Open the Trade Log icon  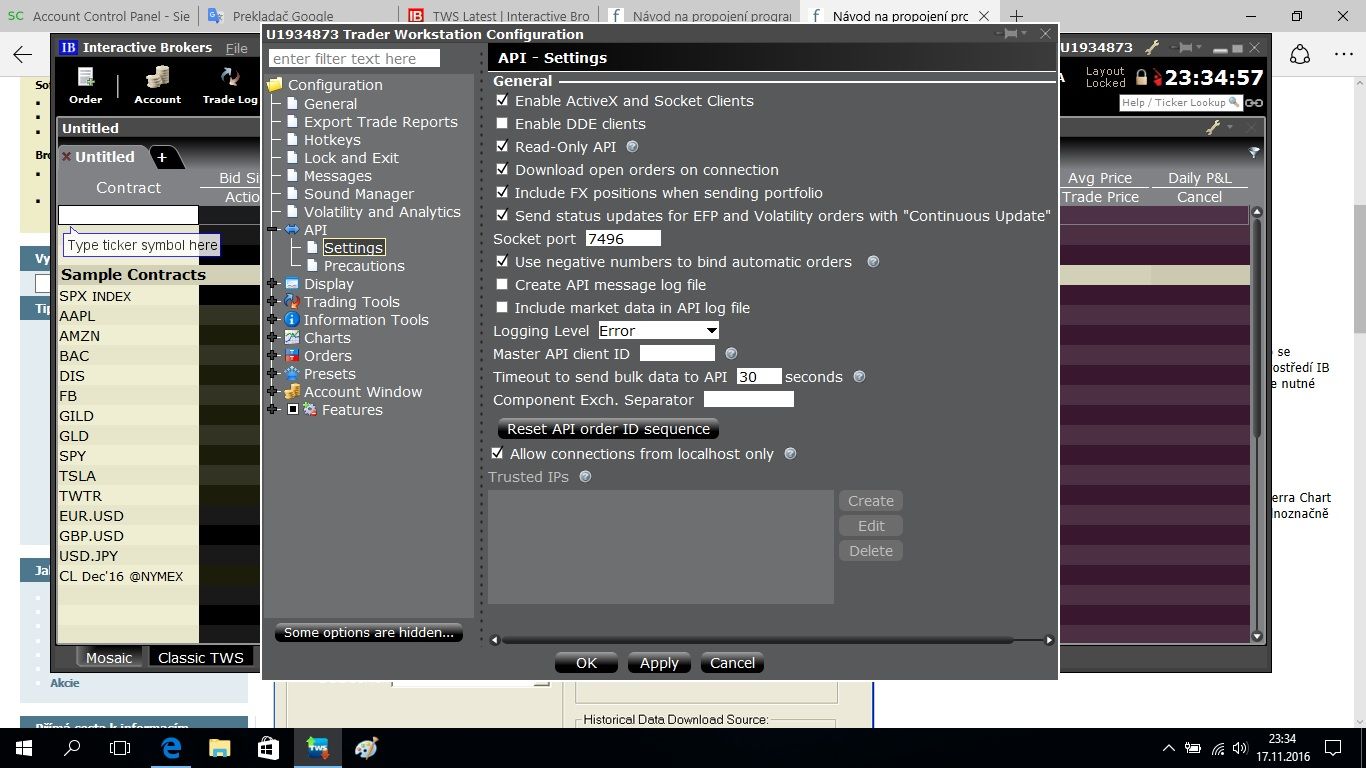(x=230, y=85)
